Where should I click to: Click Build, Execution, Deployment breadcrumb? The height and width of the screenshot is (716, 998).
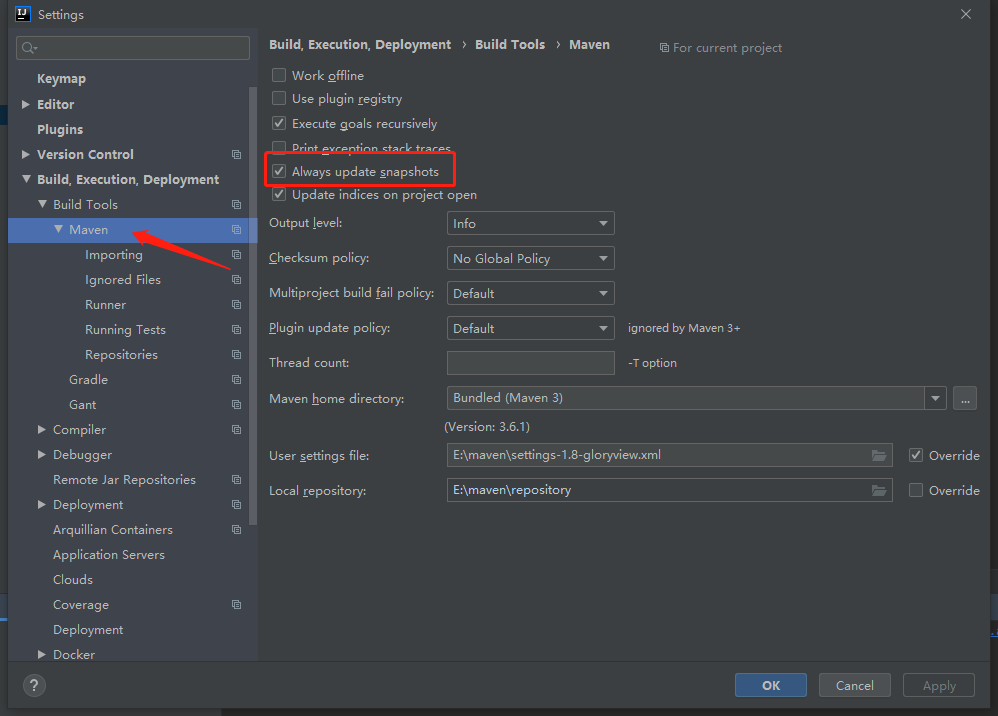click(x=360, y=45)
